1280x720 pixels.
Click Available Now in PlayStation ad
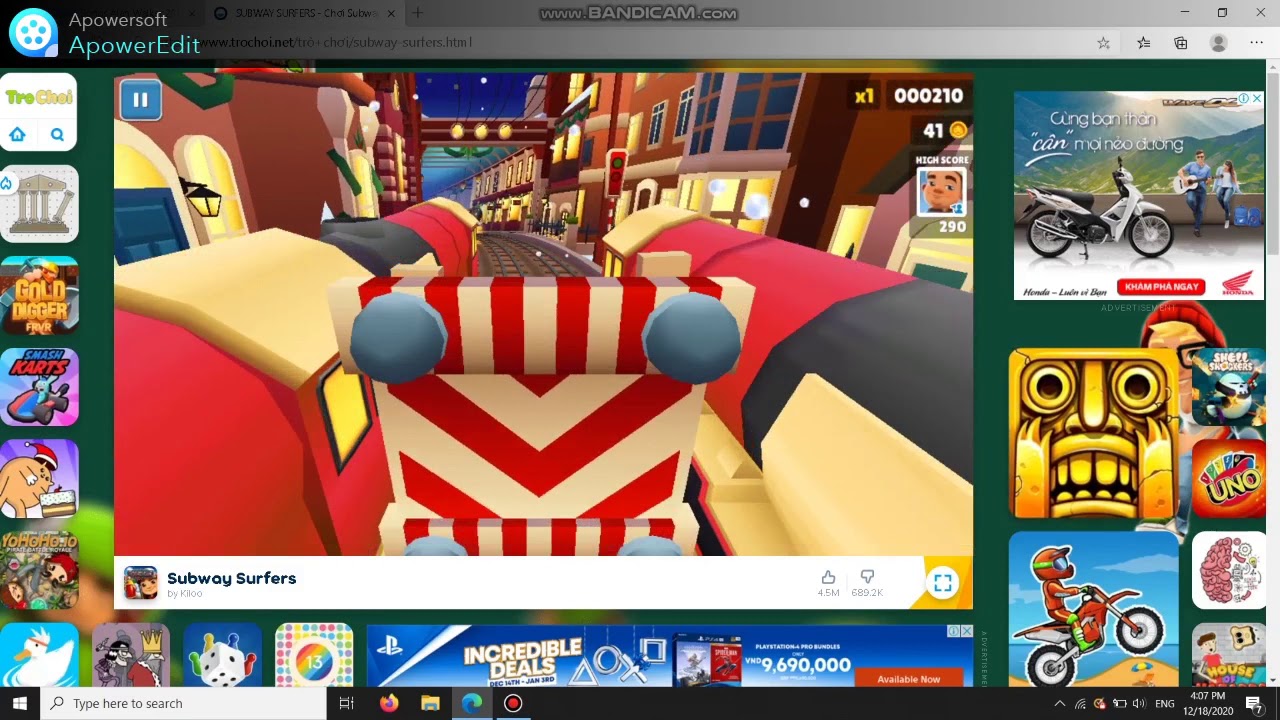click(909, 679)
